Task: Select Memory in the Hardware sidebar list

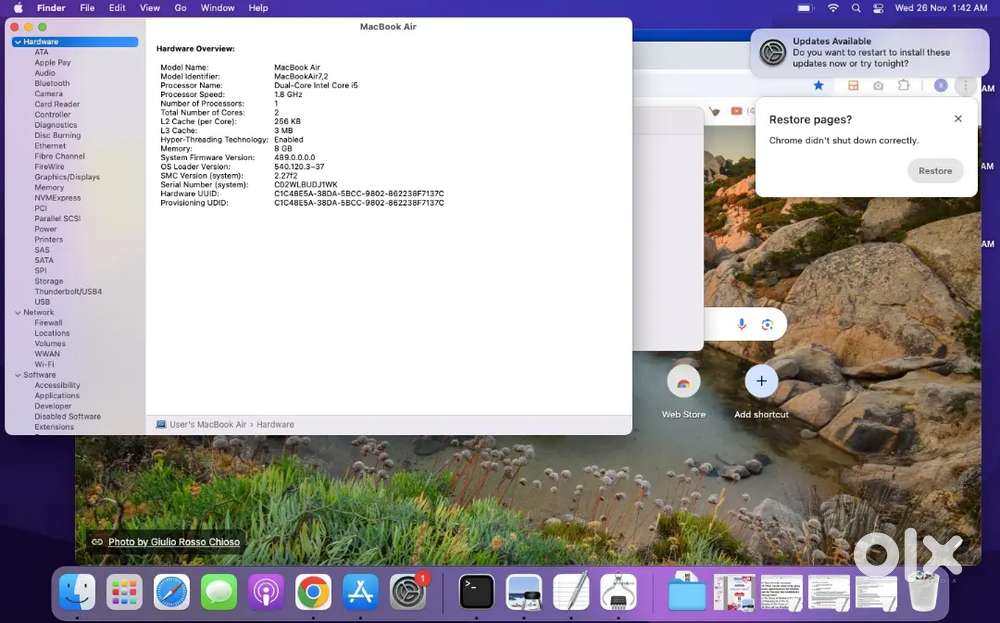Action: [48, 187]
